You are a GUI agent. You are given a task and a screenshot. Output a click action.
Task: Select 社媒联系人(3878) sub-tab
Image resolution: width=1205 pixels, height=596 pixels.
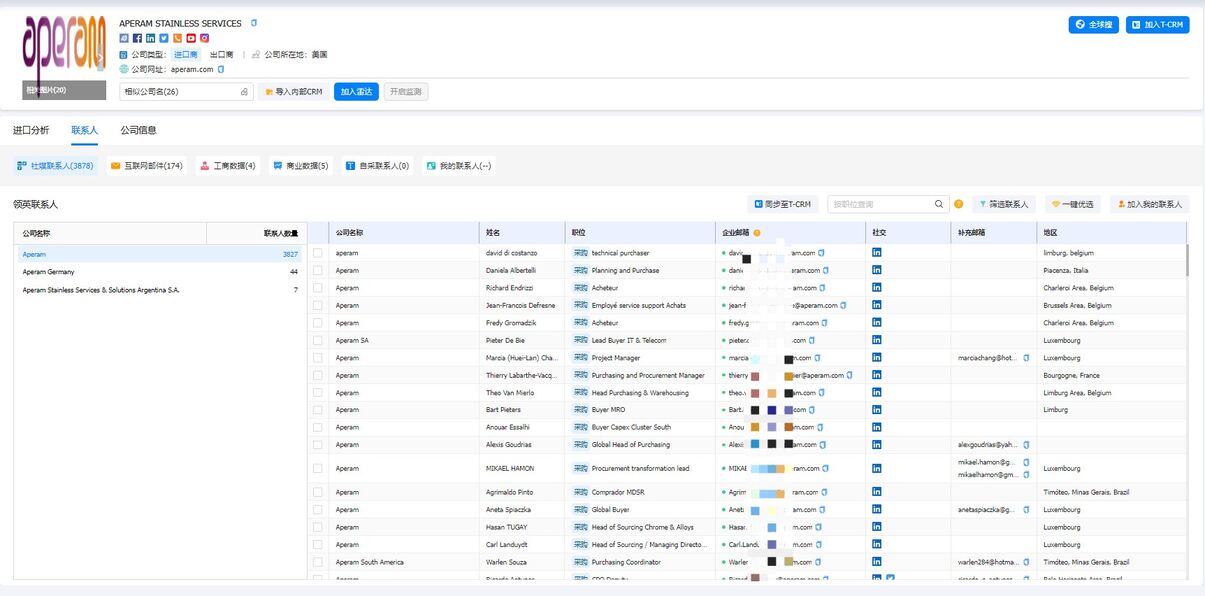[56, 166]
